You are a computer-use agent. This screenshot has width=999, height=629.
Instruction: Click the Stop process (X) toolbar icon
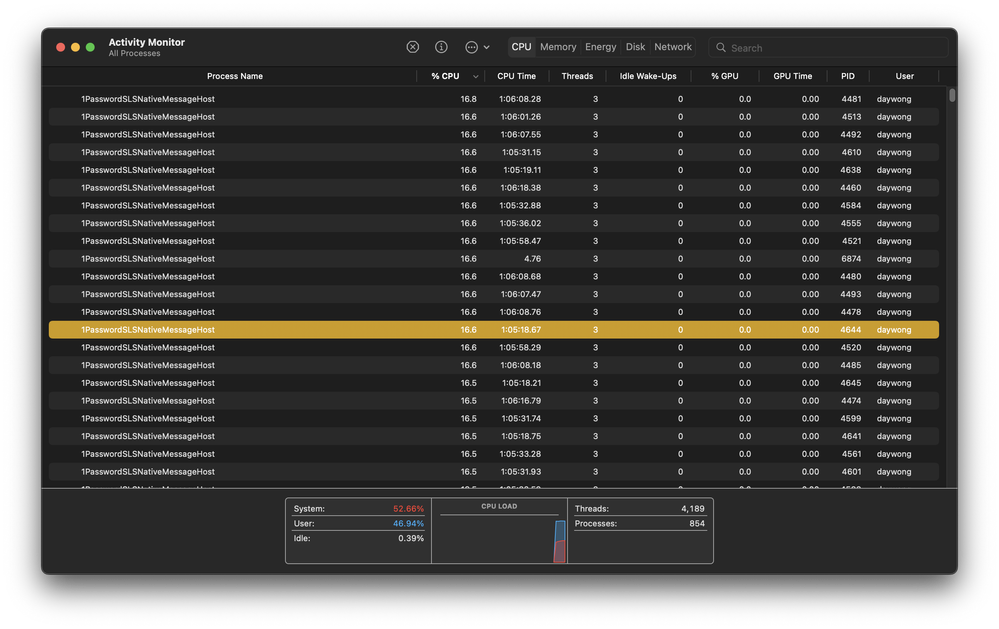(412, 47)
